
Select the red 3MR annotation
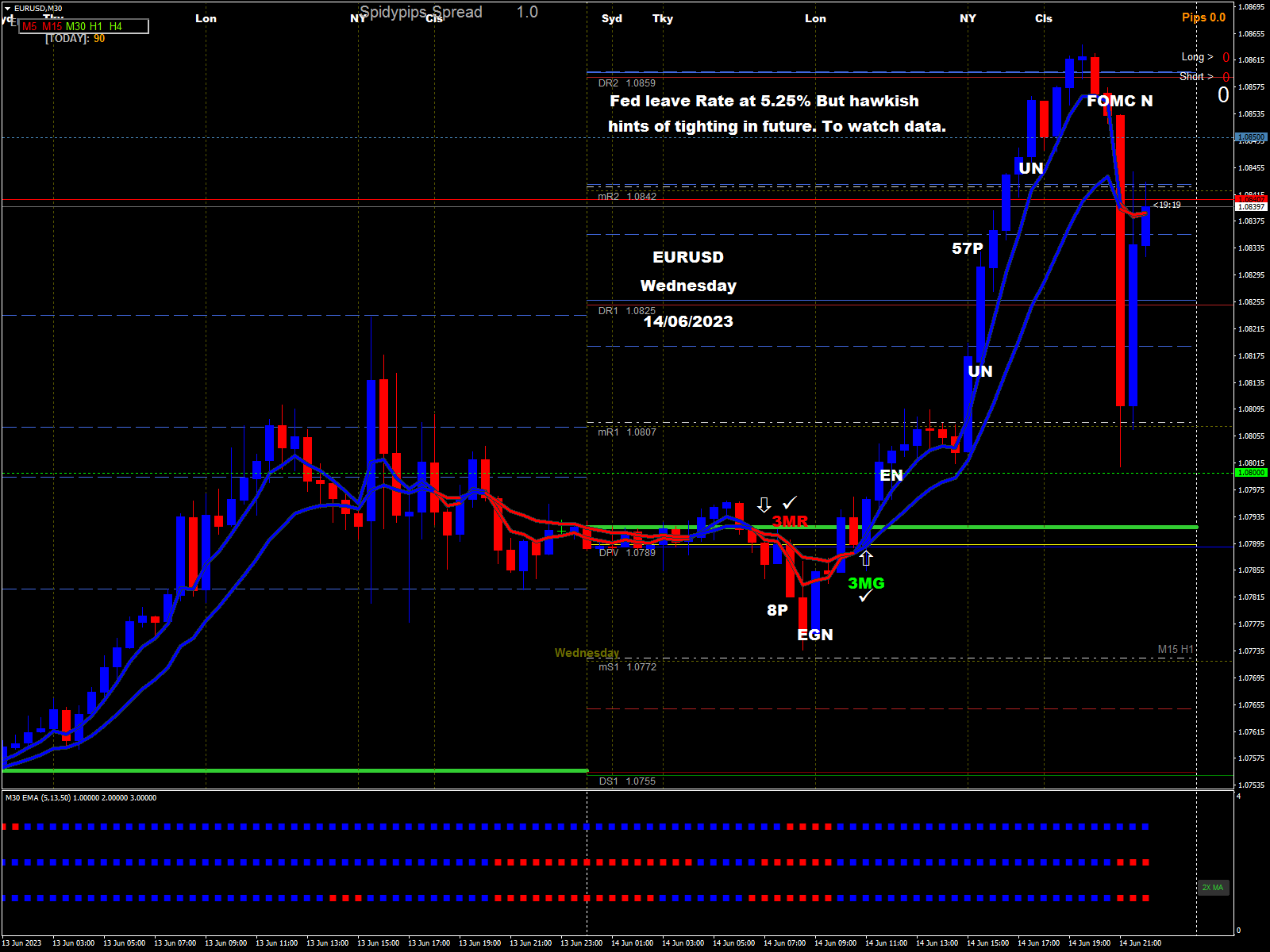pos(790,521)
